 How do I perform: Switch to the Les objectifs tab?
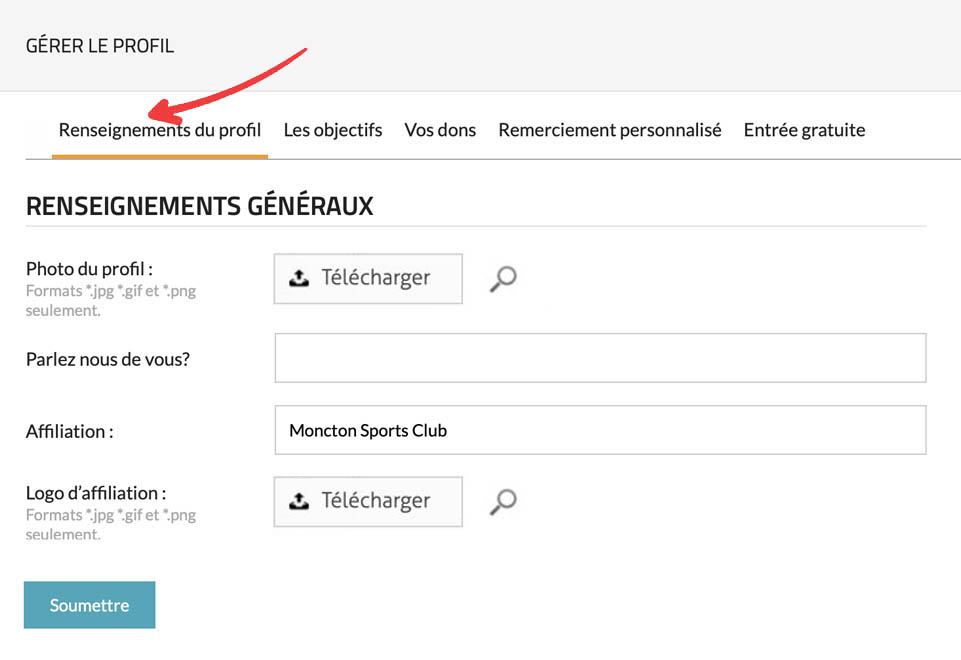click(333, 130)
